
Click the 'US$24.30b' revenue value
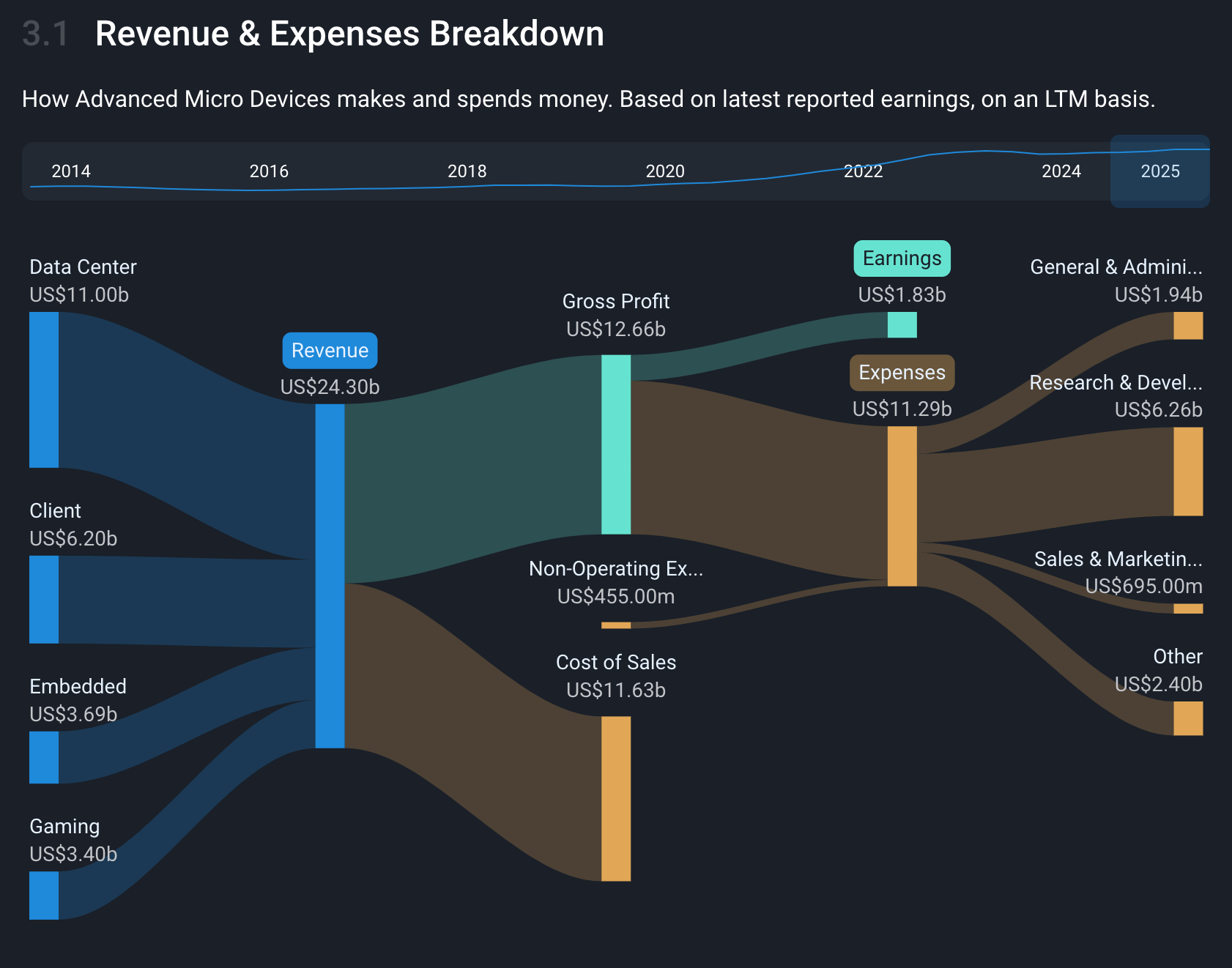pyautogui.click(x=330, y=387)
